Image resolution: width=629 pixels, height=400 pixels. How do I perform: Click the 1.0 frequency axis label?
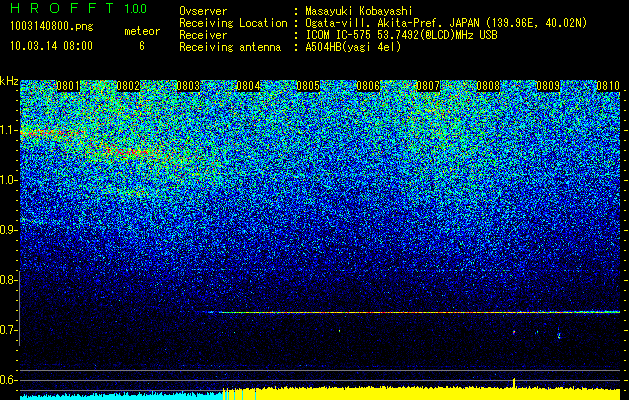pos(7,180)
